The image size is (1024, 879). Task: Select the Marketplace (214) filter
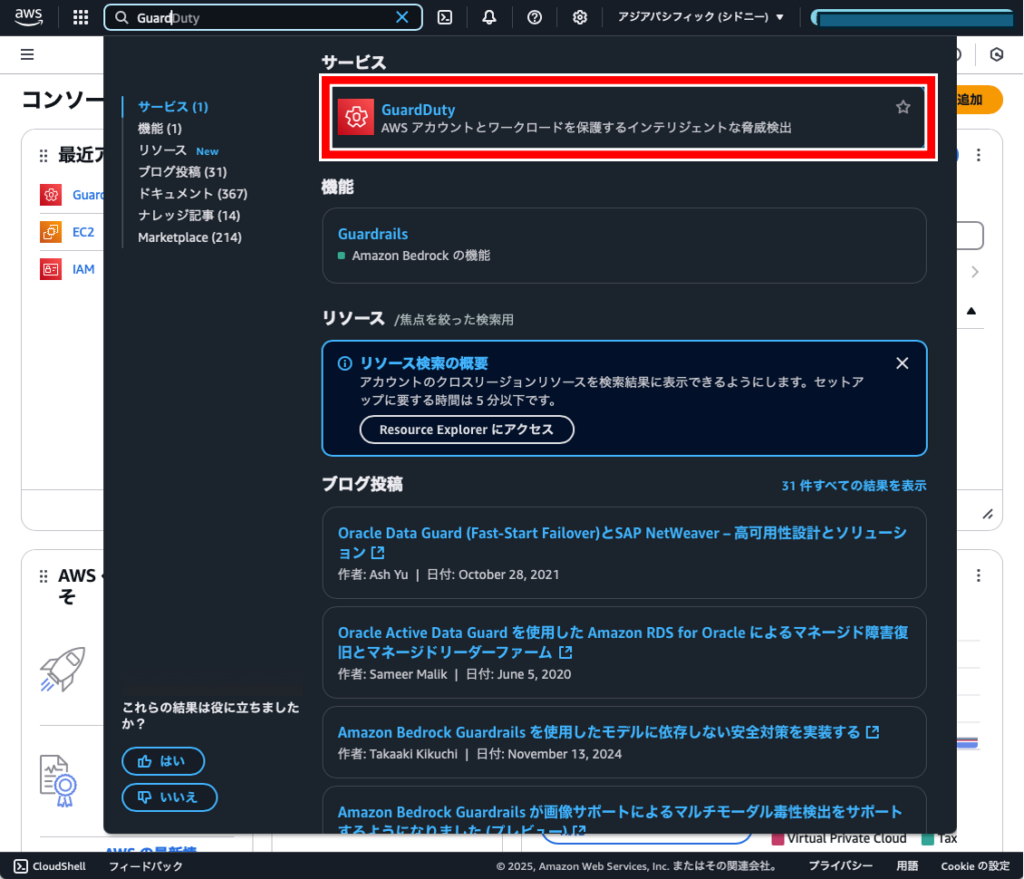click(189, 237)
